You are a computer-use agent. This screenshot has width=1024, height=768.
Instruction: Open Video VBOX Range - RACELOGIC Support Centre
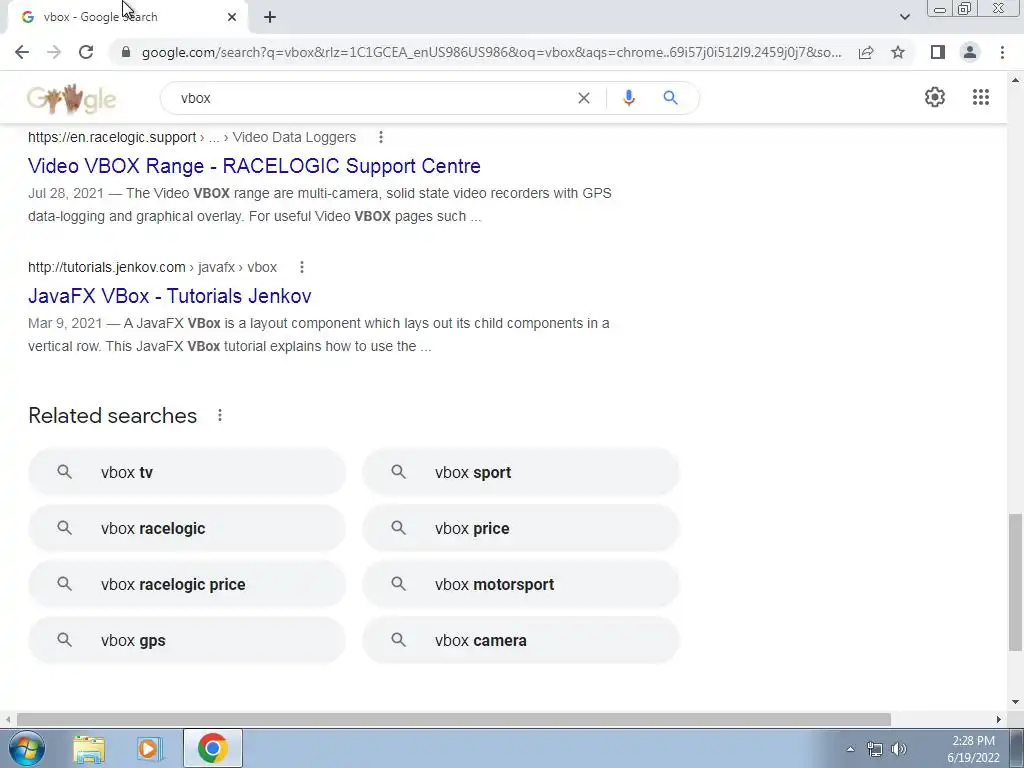point(254,166)
